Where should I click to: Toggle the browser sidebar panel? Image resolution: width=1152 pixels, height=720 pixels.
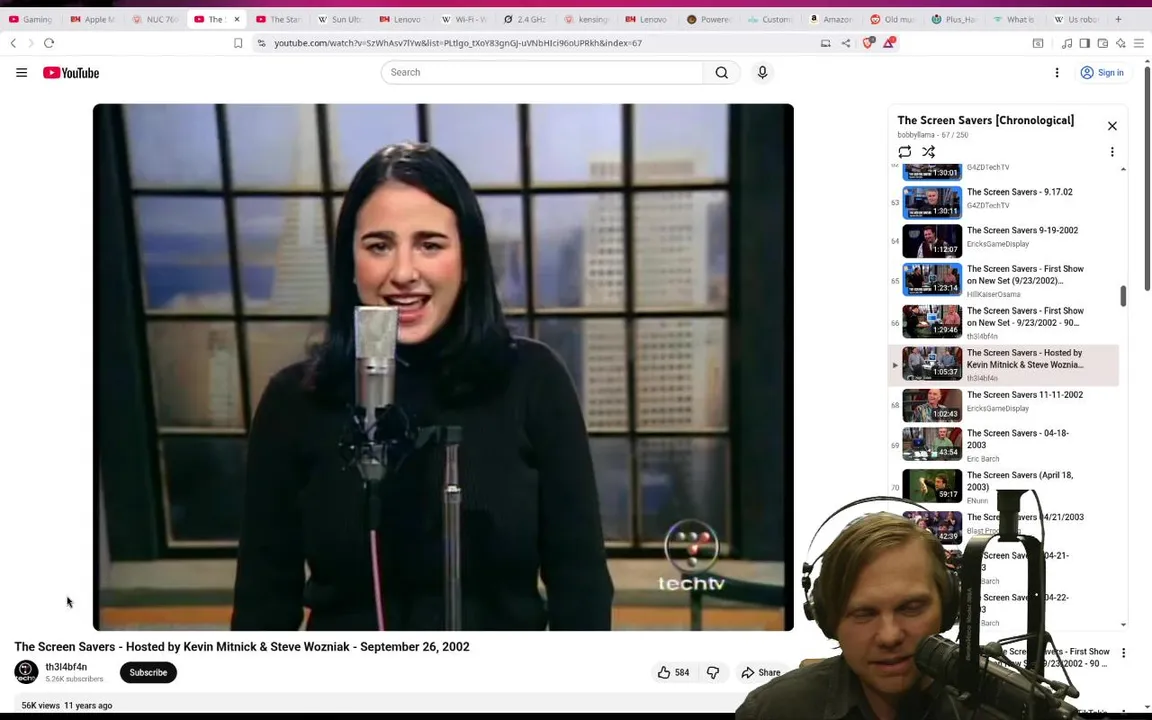coord(1084,43)
